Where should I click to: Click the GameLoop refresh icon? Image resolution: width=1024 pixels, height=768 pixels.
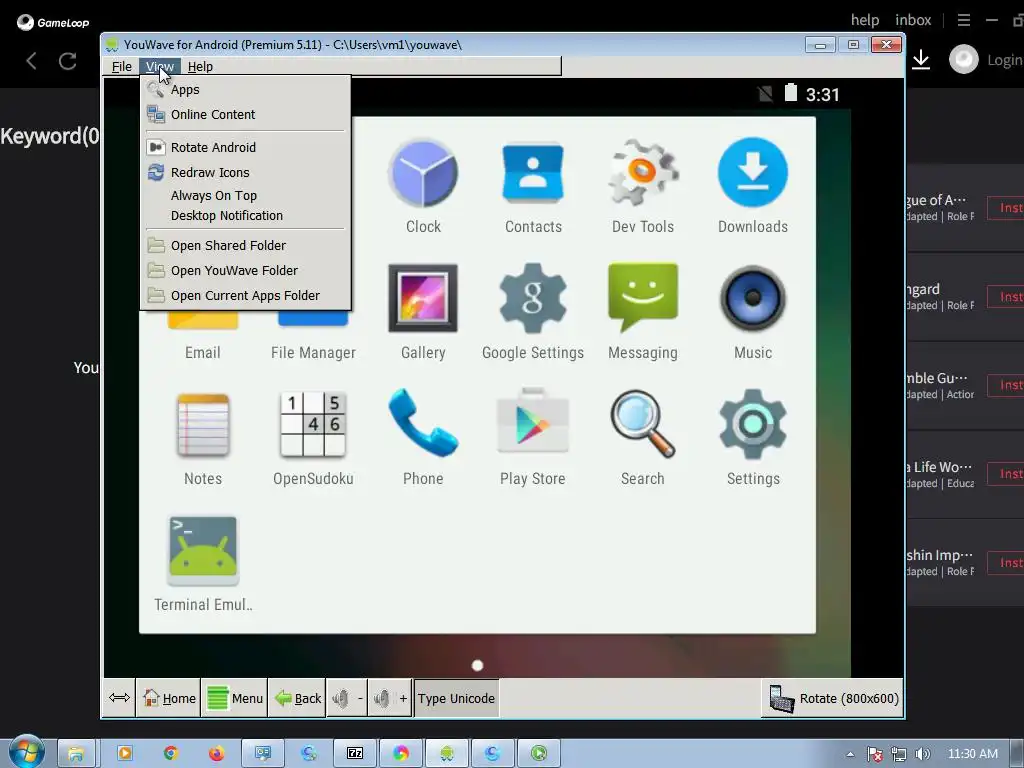pos(67,61)
